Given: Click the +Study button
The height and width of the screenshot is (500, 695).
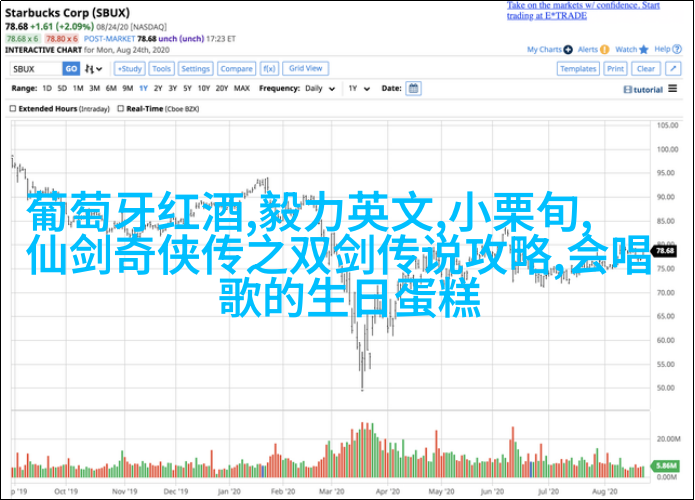Looking at the screenshot, I should (129, 69).
